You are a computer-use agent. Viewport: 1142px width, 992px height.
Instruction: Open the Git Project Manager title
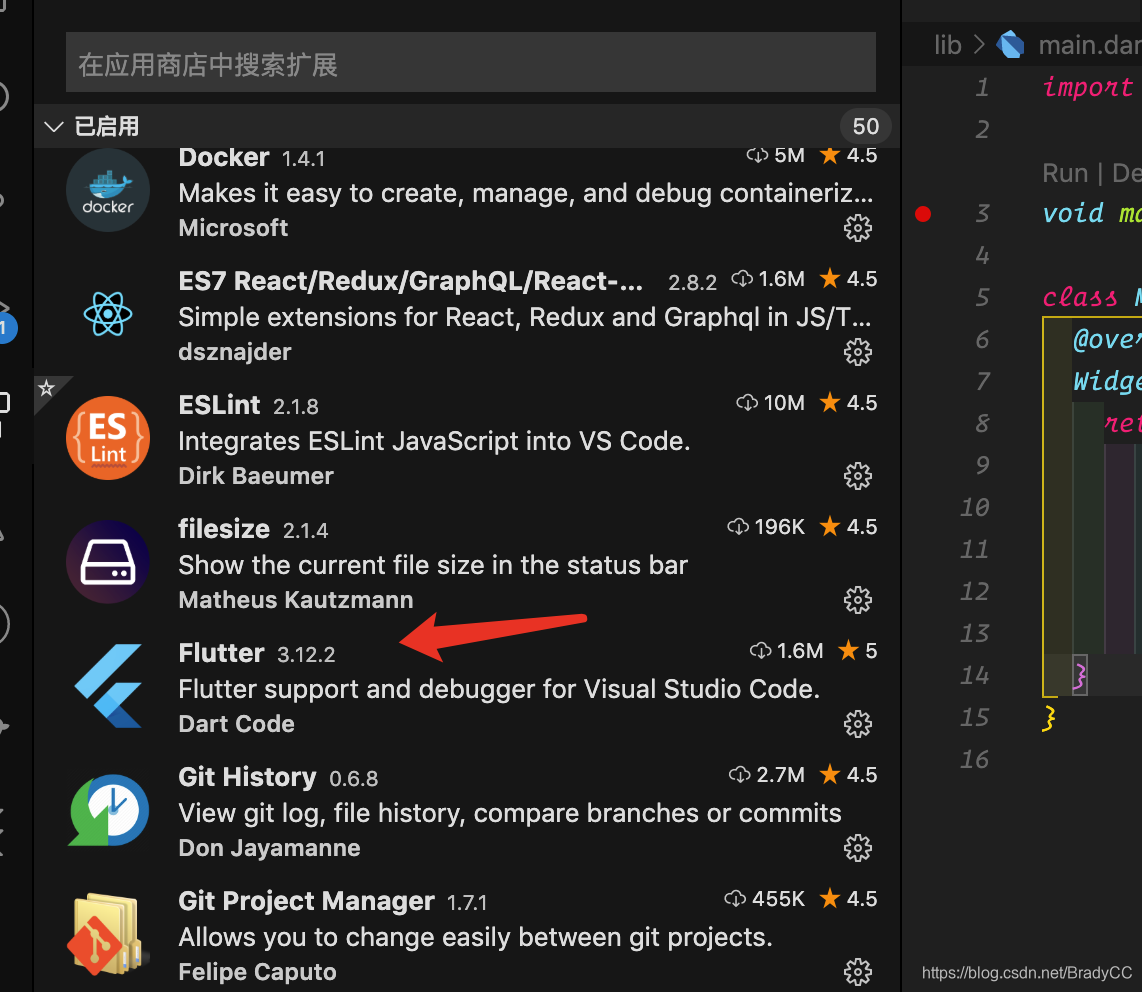307,901
